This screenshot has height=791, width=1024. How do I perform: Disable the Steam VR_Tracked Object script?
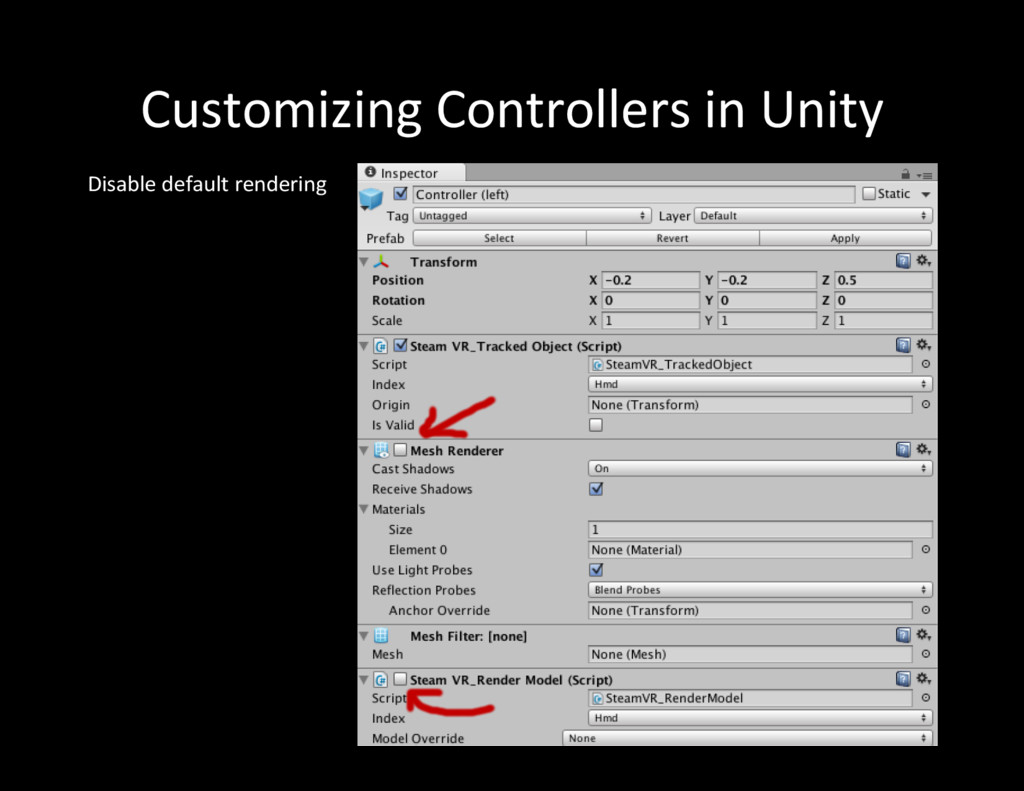400,345
